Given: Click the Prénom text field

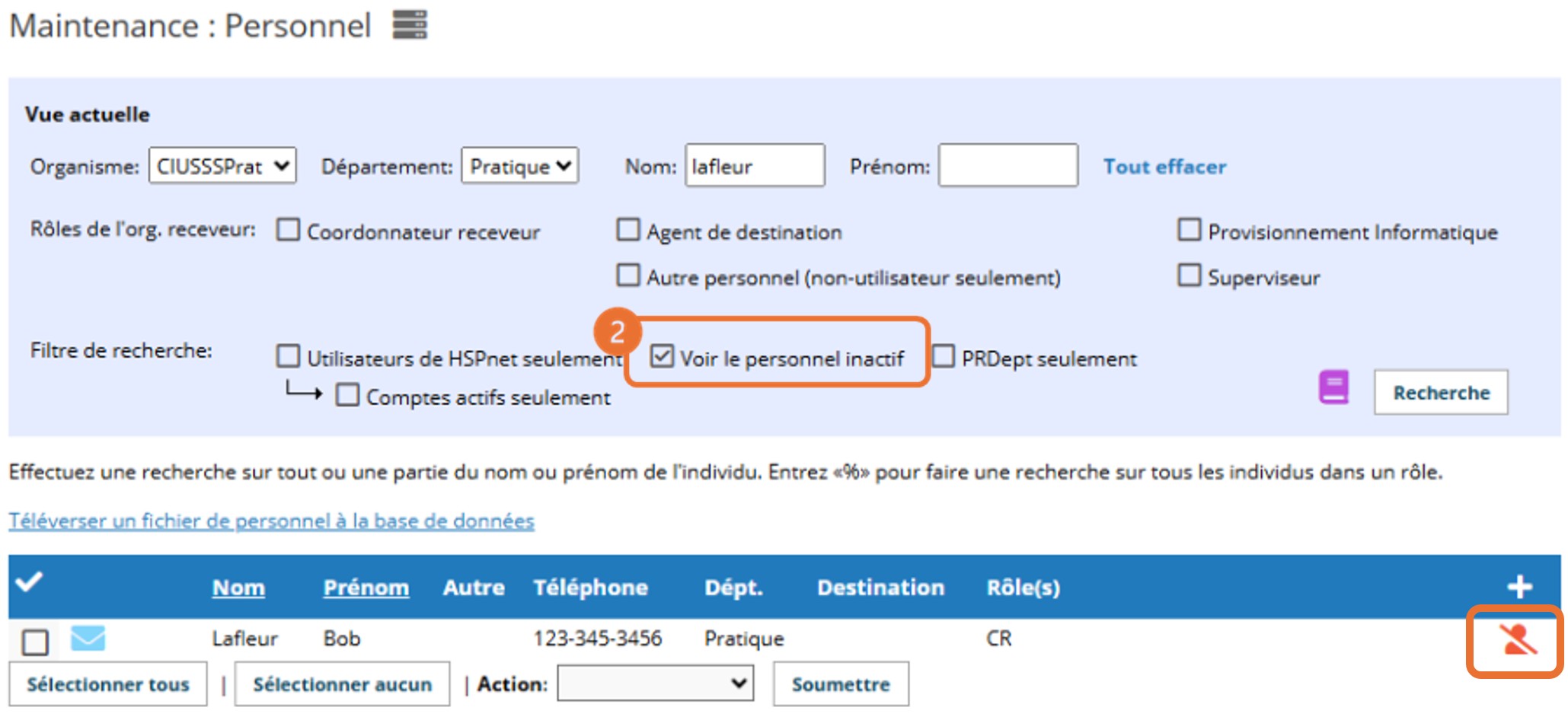Looking at the screenshot, I should (x=1008, y=165).
